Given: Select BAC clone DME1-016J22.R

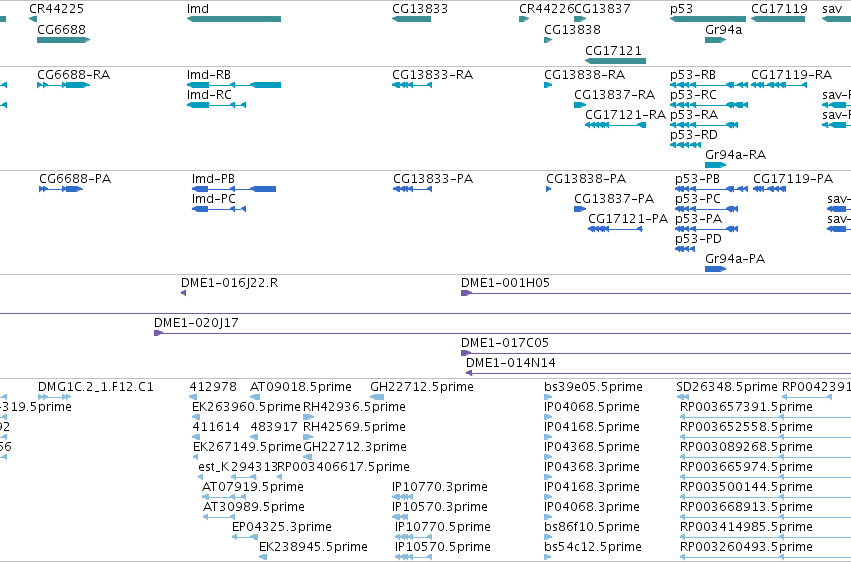Looking at the screenshot, I should tap(183, 293).
